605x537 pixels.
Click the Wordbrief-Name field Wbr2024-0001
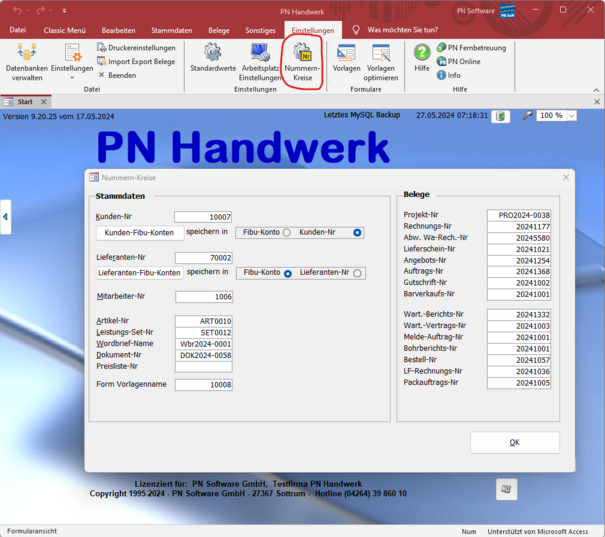pyautogui.click(x=203, y=344)
